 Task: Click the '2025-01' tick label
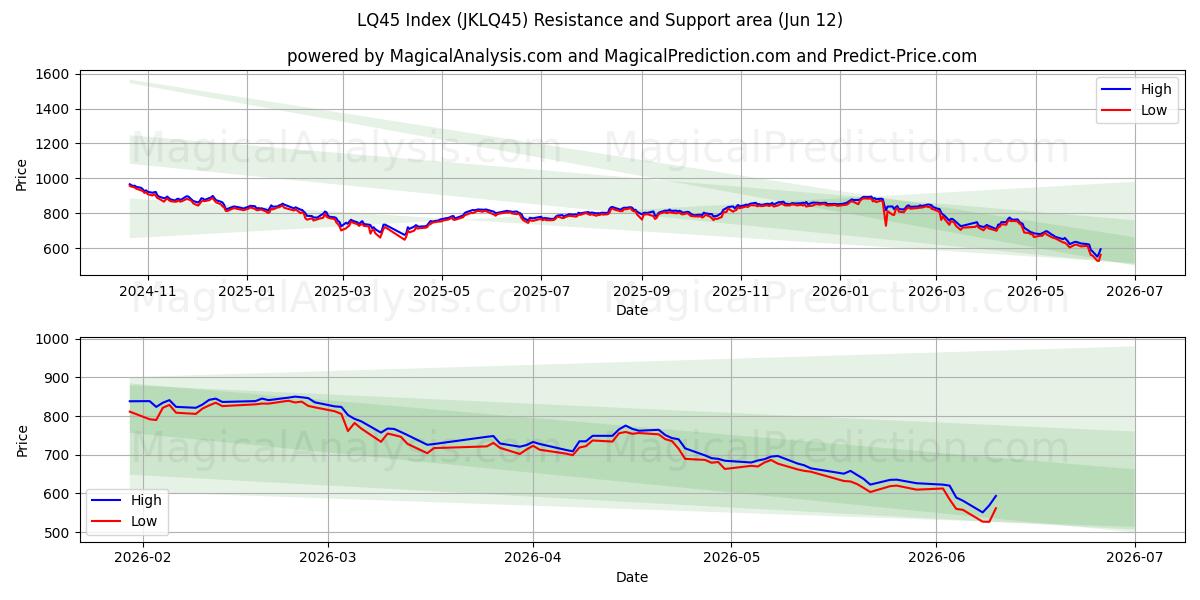pos(246,291)
